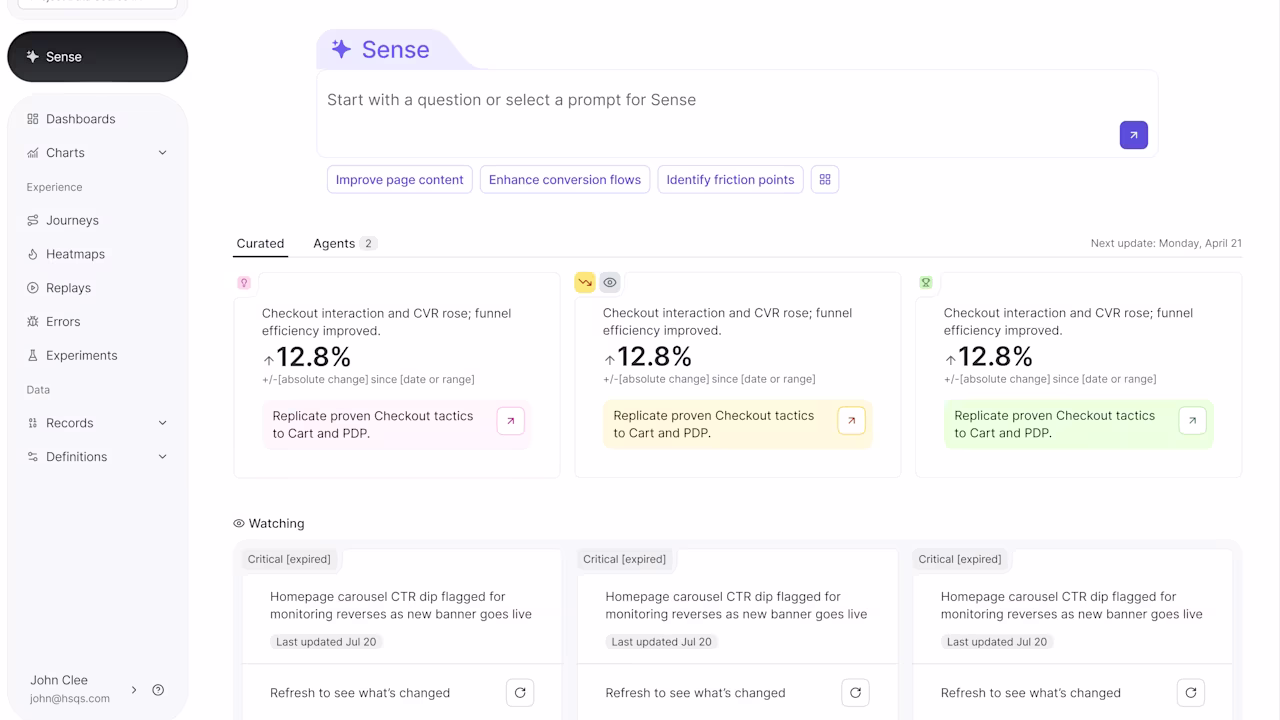Choose the Improve page content prompt
Viewport: 1280px width, 720px height.
click(x=400, y=180)
